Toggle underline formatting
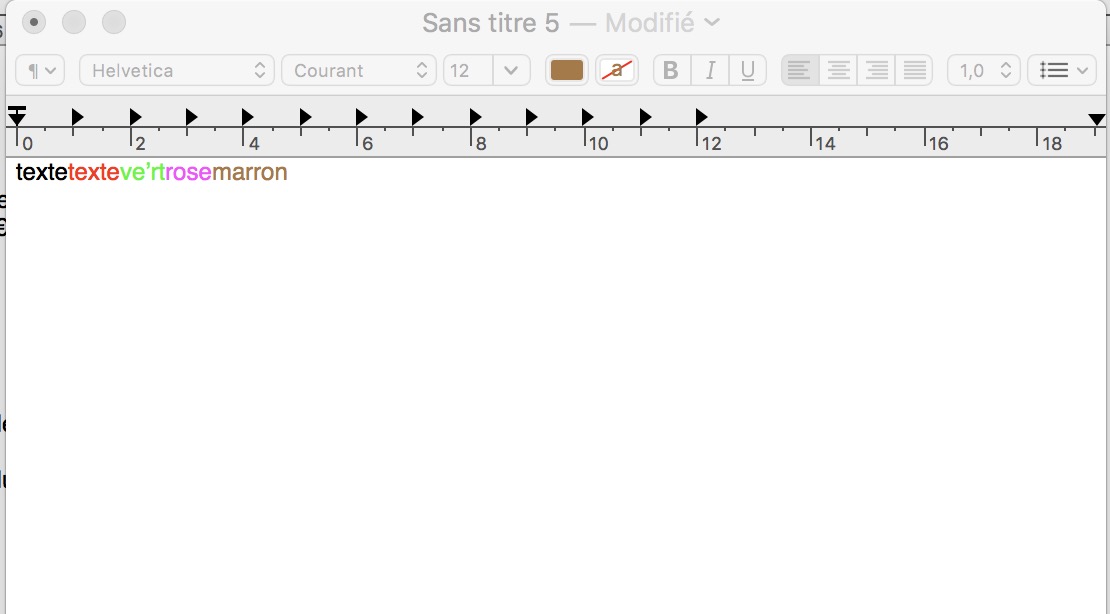The height and width of the screenshot is (614, 1110). click(747, 71)
